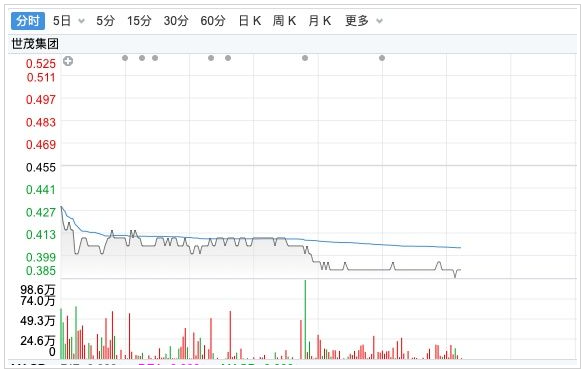The image size is (587, 375).
Task: Click the 世茂集团 stock name label
Action: tap(35, 44)
